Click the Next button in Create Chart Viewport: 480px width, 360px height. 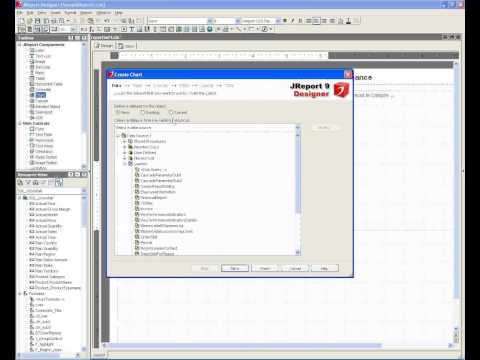pos(235,268)
